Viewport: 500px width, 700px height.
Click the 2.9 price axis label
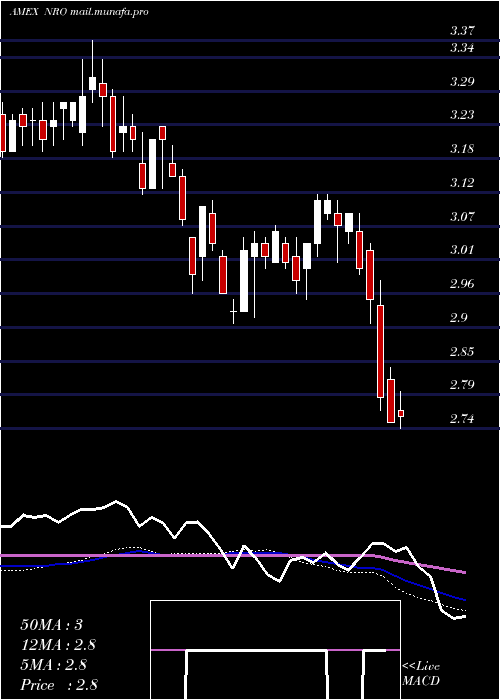[459, 317]
